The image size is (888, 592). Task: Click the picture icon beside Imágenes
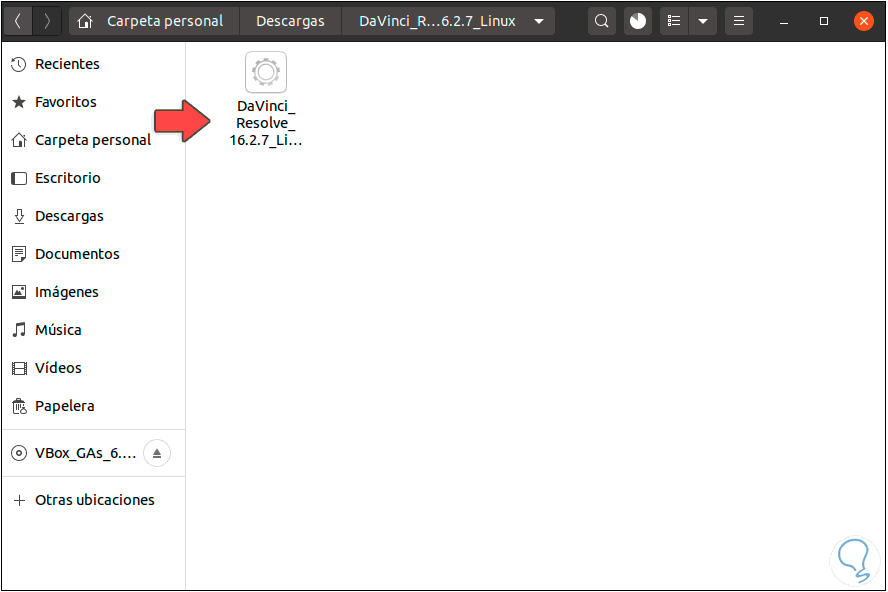19,292
